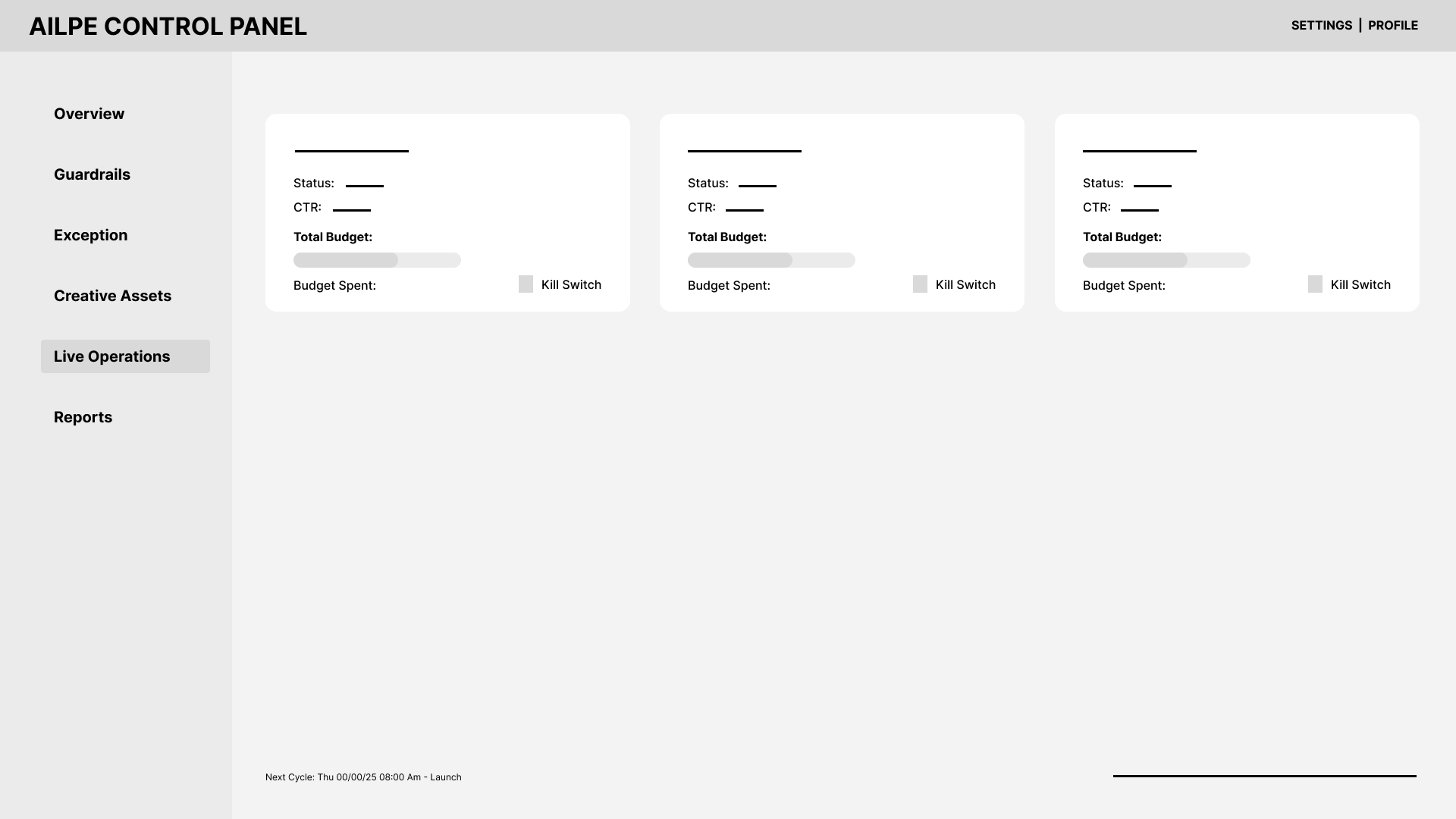This screenshot has width=1456, height=819.
Task: Toggle Kill Switch checkbox on middle card
Action: pyautogui.click(x=920, y=284)
